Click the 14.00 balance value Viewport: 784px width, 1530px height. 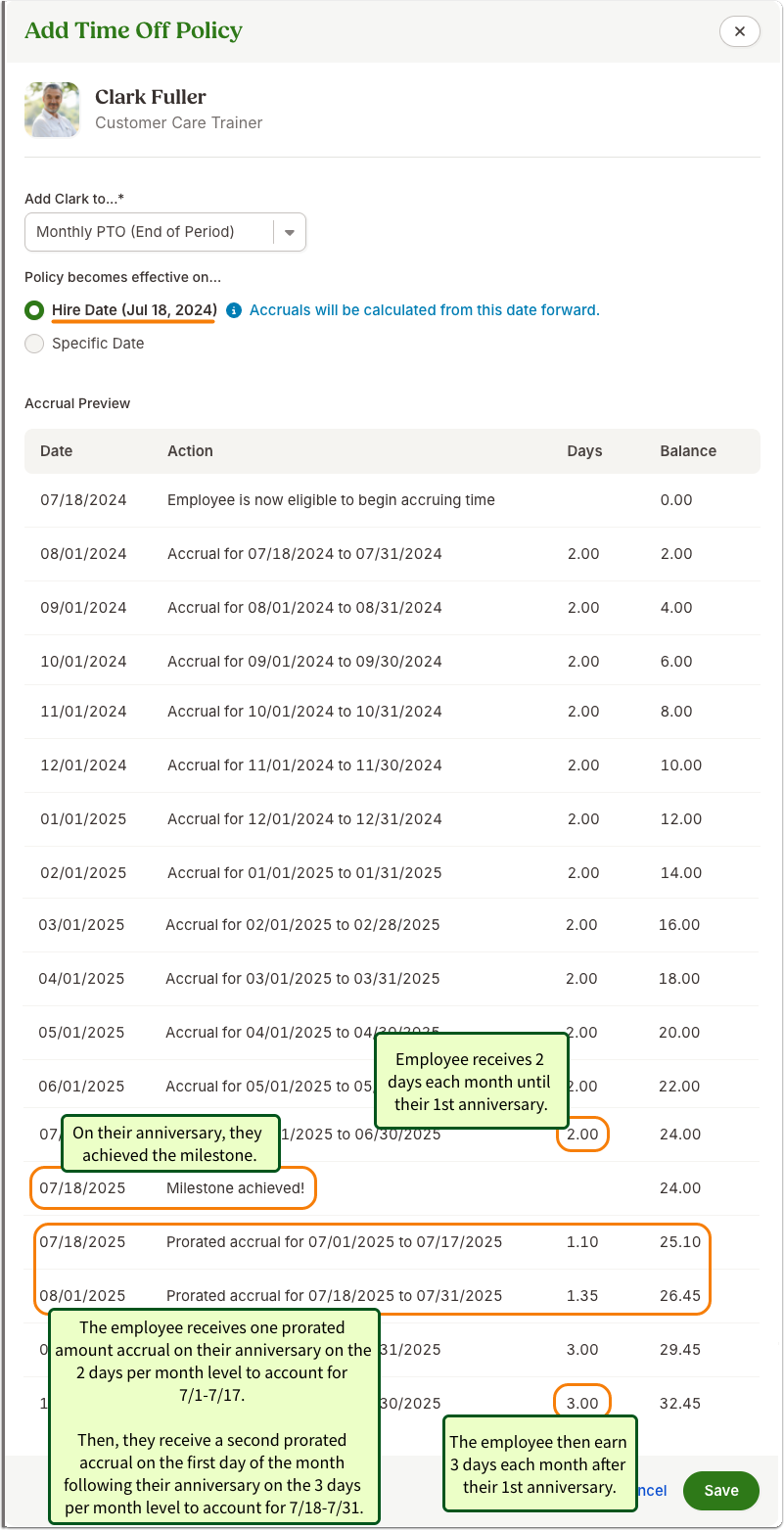(681, 873)
